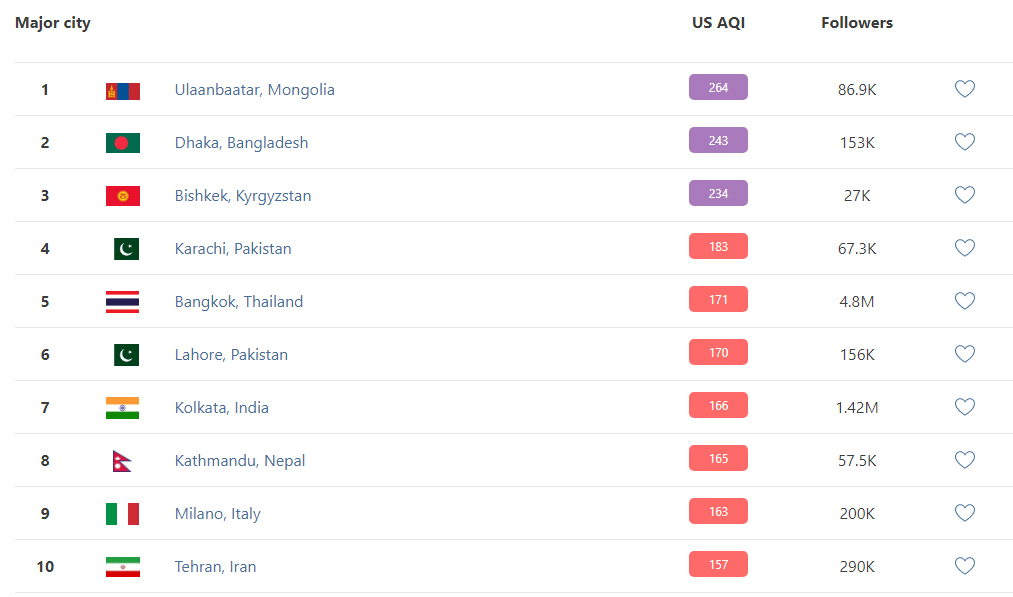Click the India flag icon

click(123, 408)
